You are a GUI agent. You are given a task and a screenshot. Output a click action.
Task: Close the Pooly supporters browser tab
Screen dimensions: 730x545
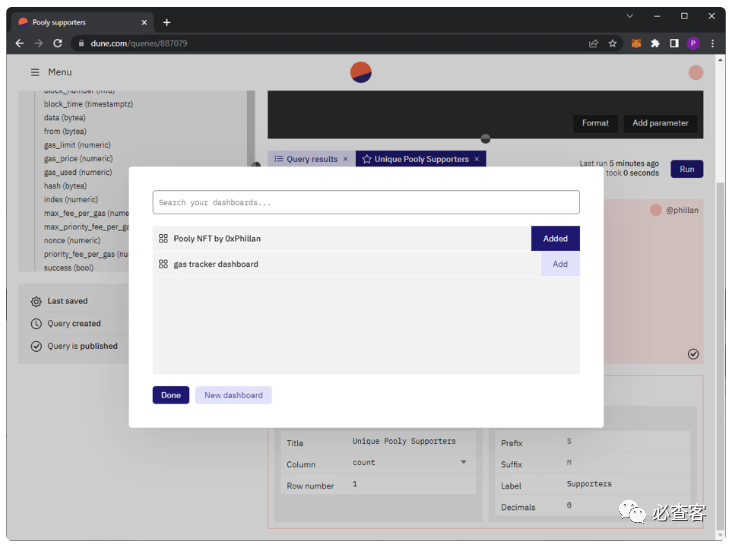[144, 22]
